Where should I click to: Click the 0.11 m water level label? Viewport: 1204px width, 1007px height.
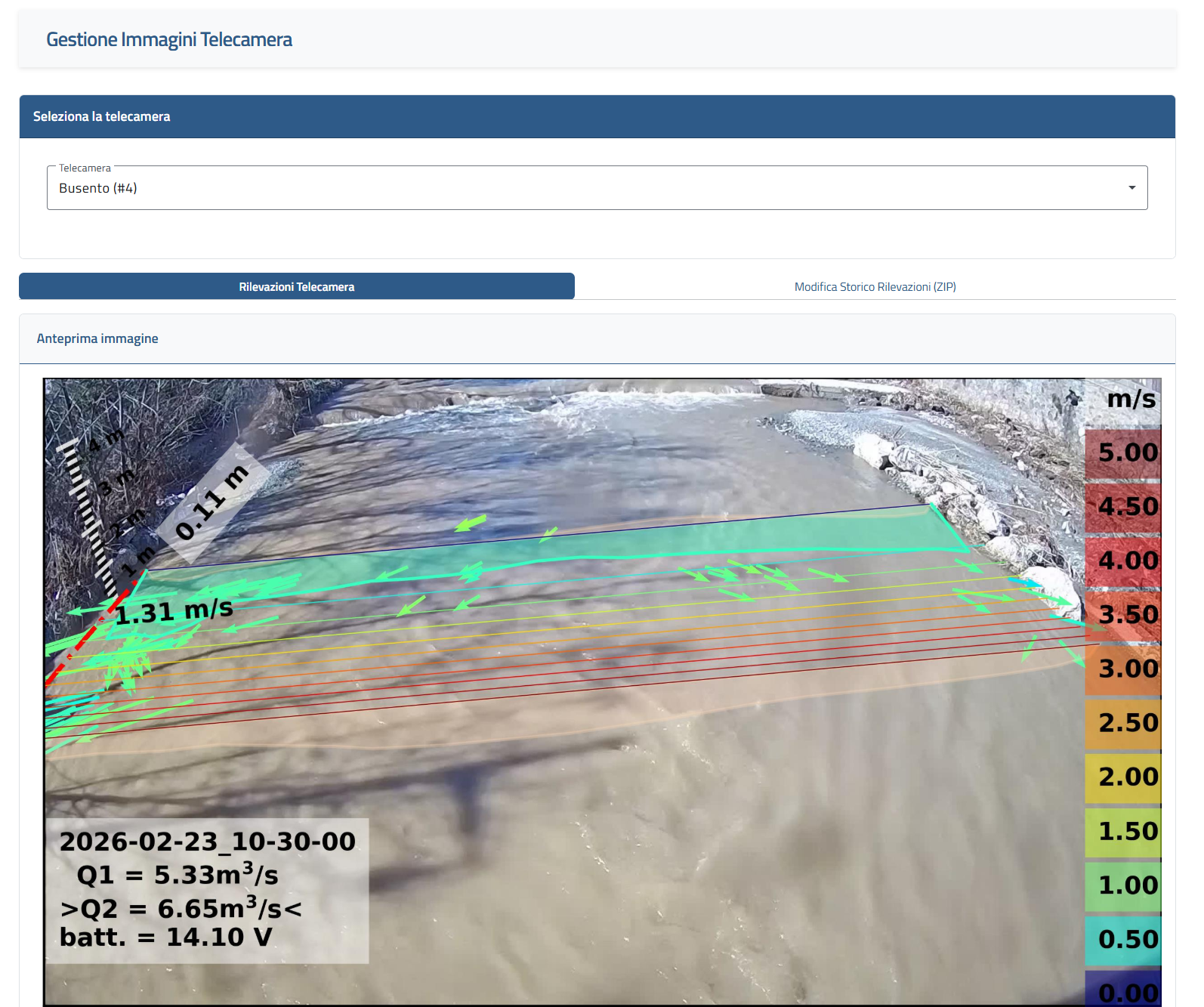pyautogui.click(x=211, y=503)
